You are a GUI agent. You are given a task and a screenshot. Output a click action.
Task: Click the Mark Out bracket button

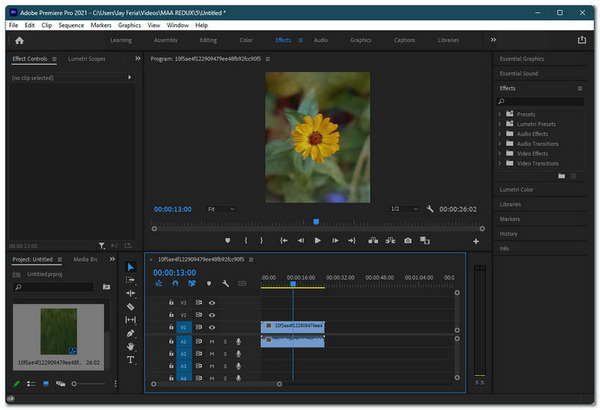pyautogui.click(x=261, y=240)
